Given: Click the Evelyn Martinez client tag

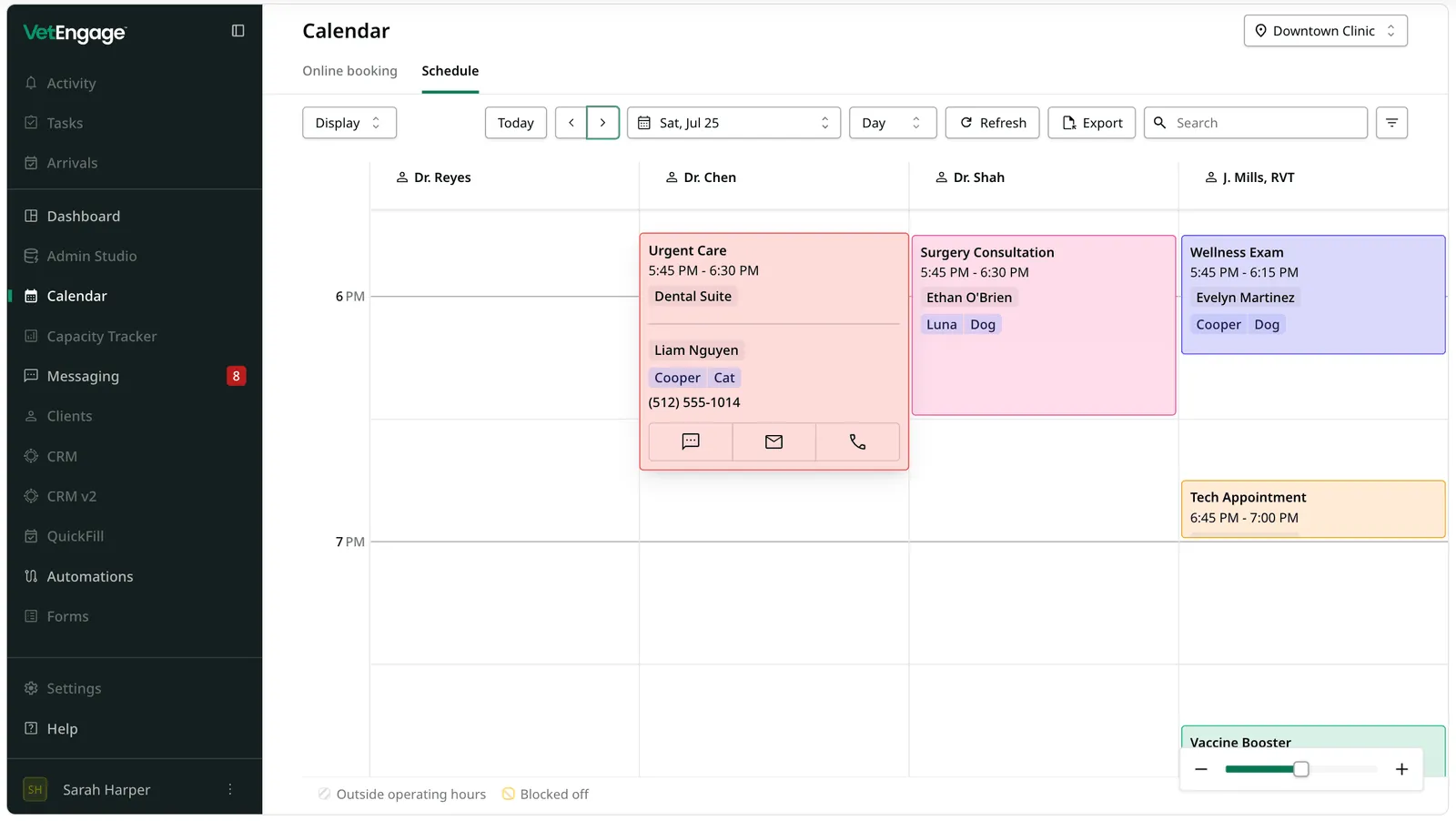Looking at the screenshot, I should tap(1245, 298).
